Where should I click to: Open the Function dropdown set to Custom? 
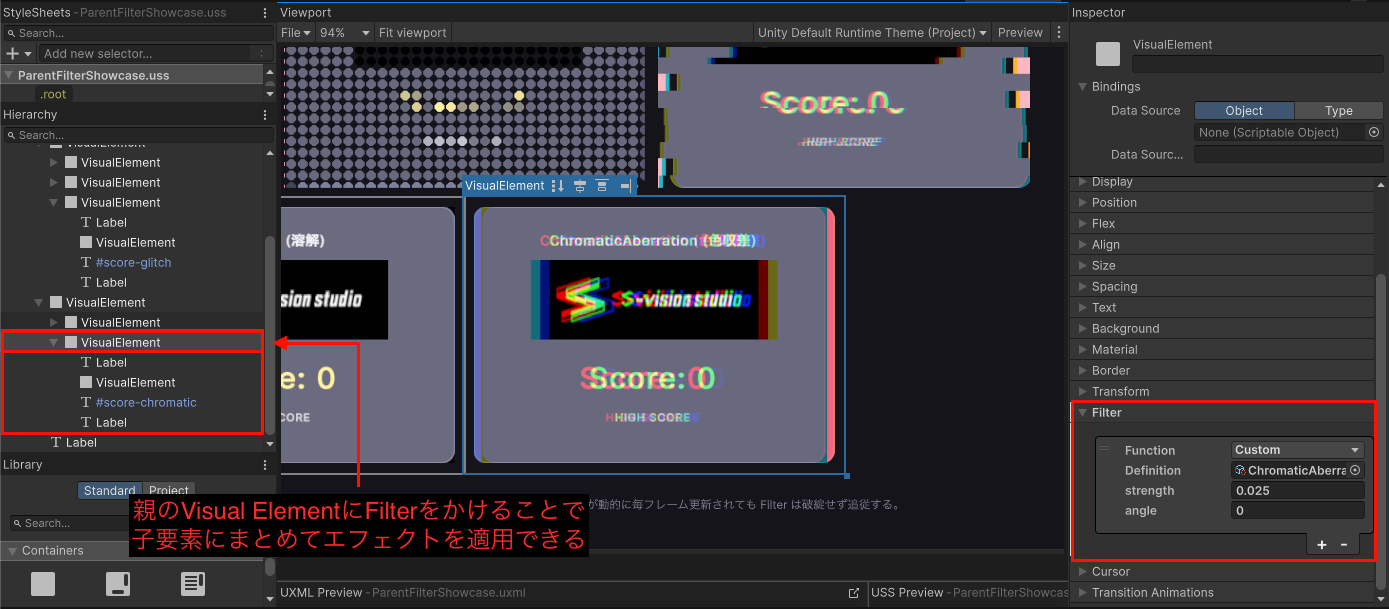1298,450
